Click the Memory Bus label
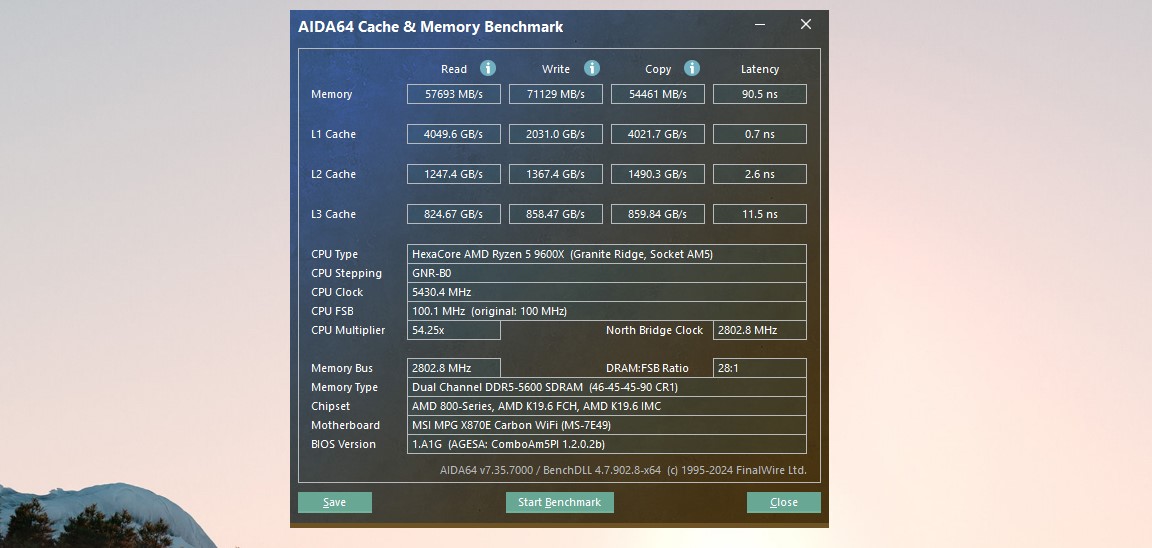 (342, 368)
